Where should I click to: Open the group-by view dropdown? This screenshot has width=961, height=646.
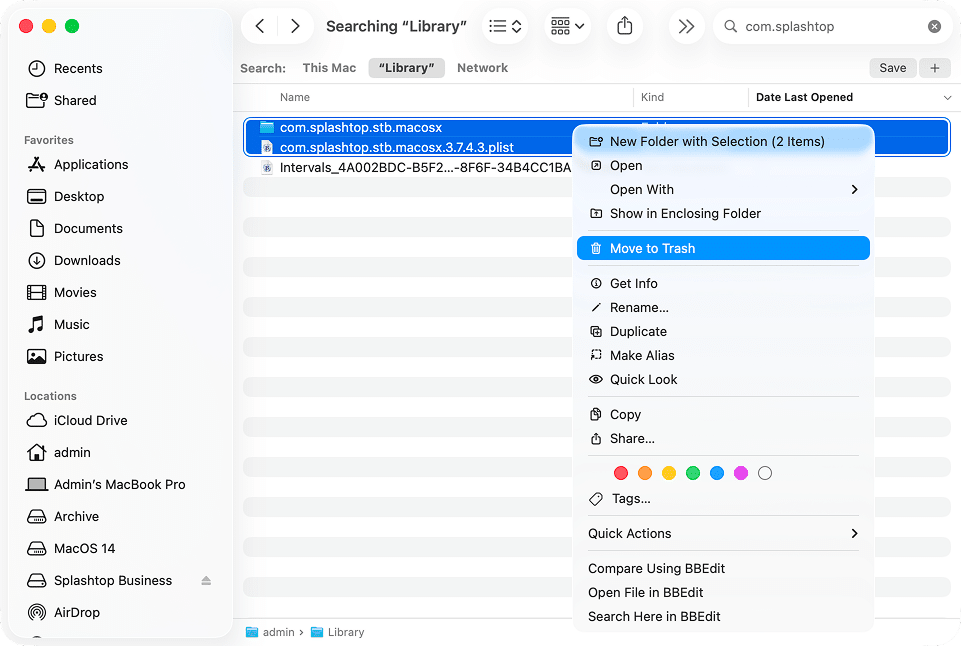click(567, 27)
